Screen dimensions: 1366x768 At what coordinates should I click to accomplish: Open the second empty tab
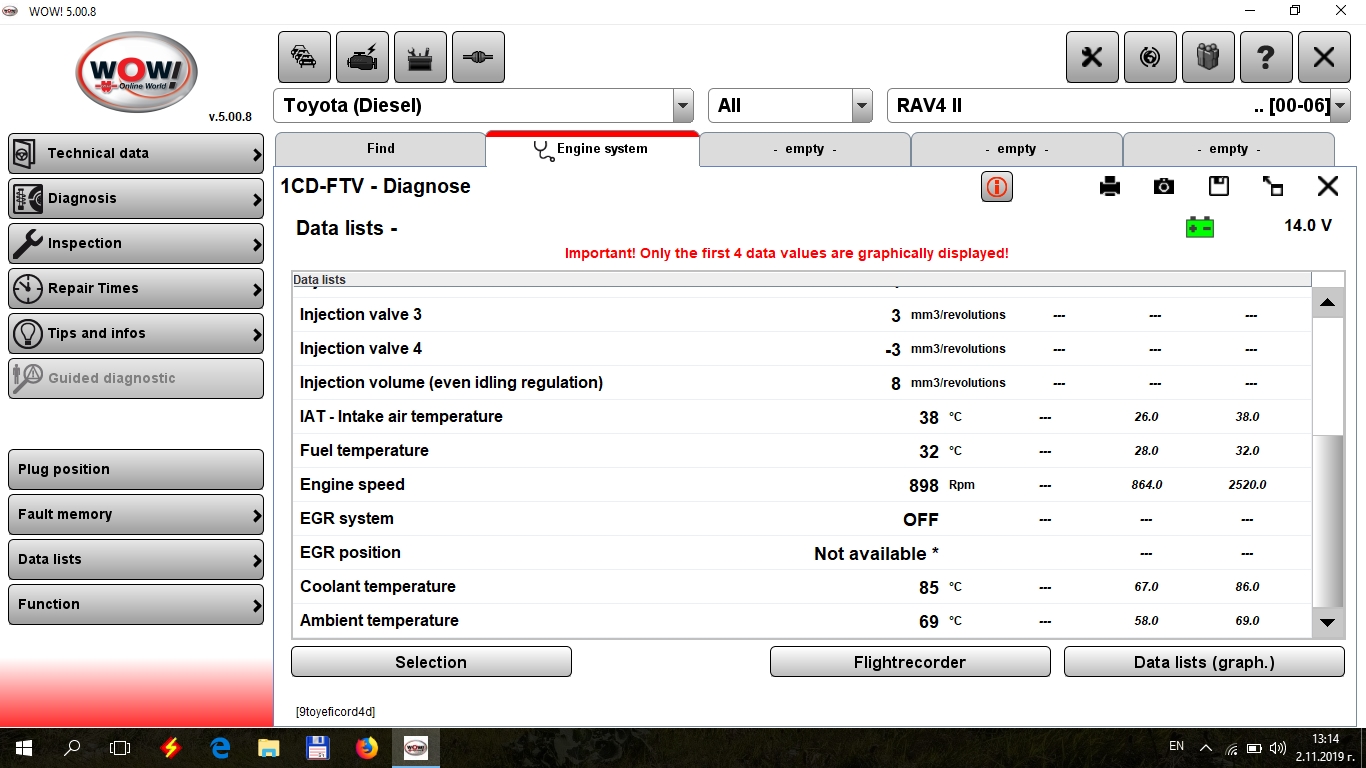point(1017,149)
